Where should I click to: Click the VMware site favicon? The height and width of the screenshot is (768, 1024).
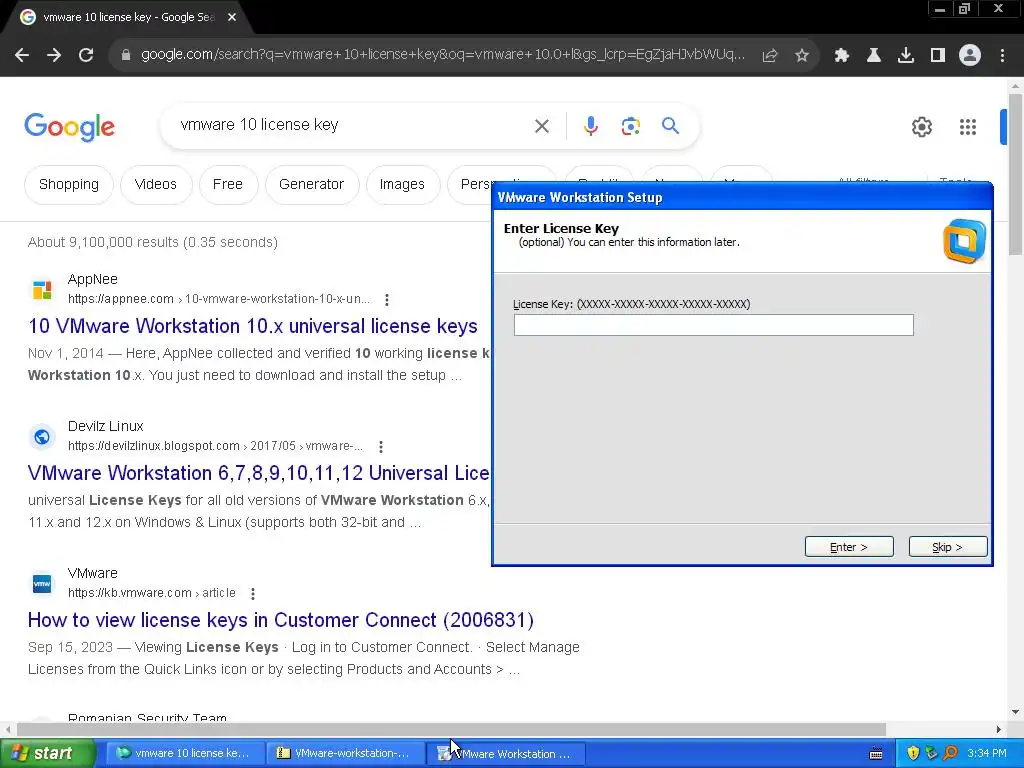pos(42,583)
